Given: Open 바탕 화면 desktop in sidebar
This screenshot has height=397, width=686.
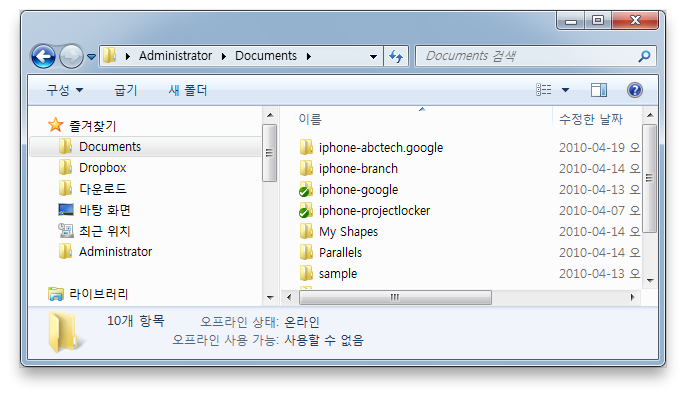Looking at the screenshot, I should (x=105, y=210).
